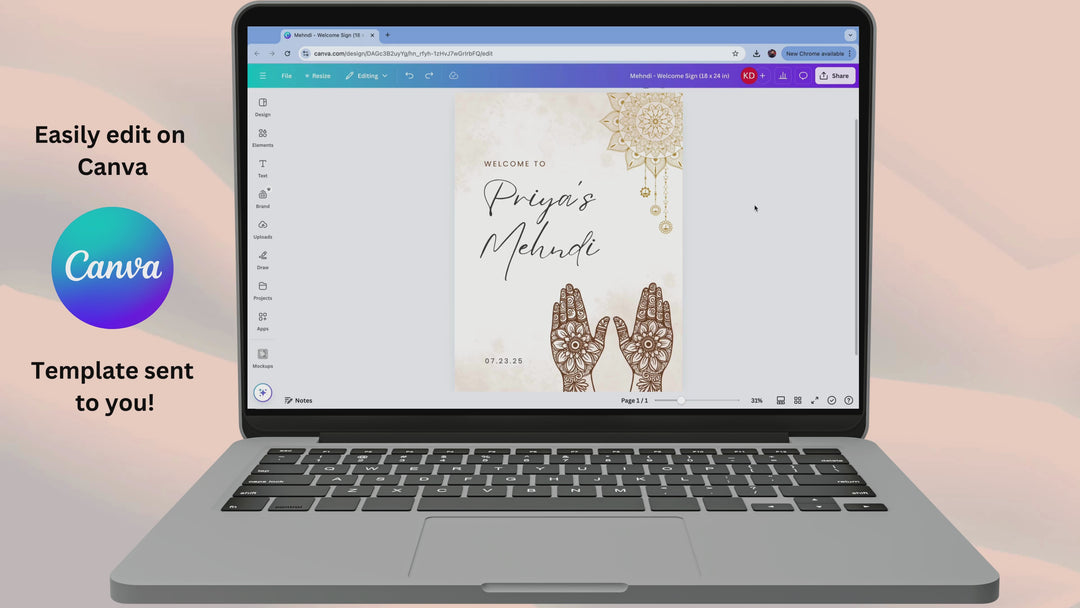Open the help question mark
The height and width of the screenshot is (608, 1080).
tap(849, 400)
